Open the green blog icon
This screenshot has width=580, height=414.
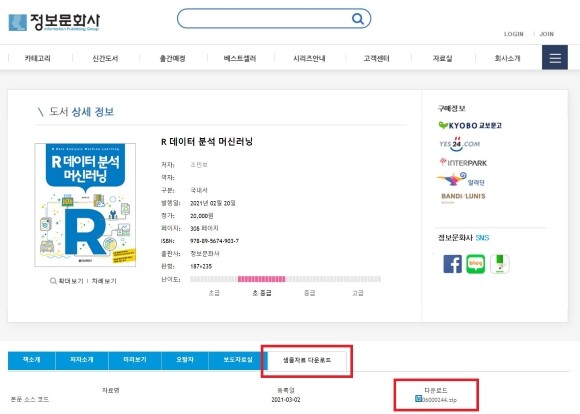pyautogui.click(x=476, y=264)
